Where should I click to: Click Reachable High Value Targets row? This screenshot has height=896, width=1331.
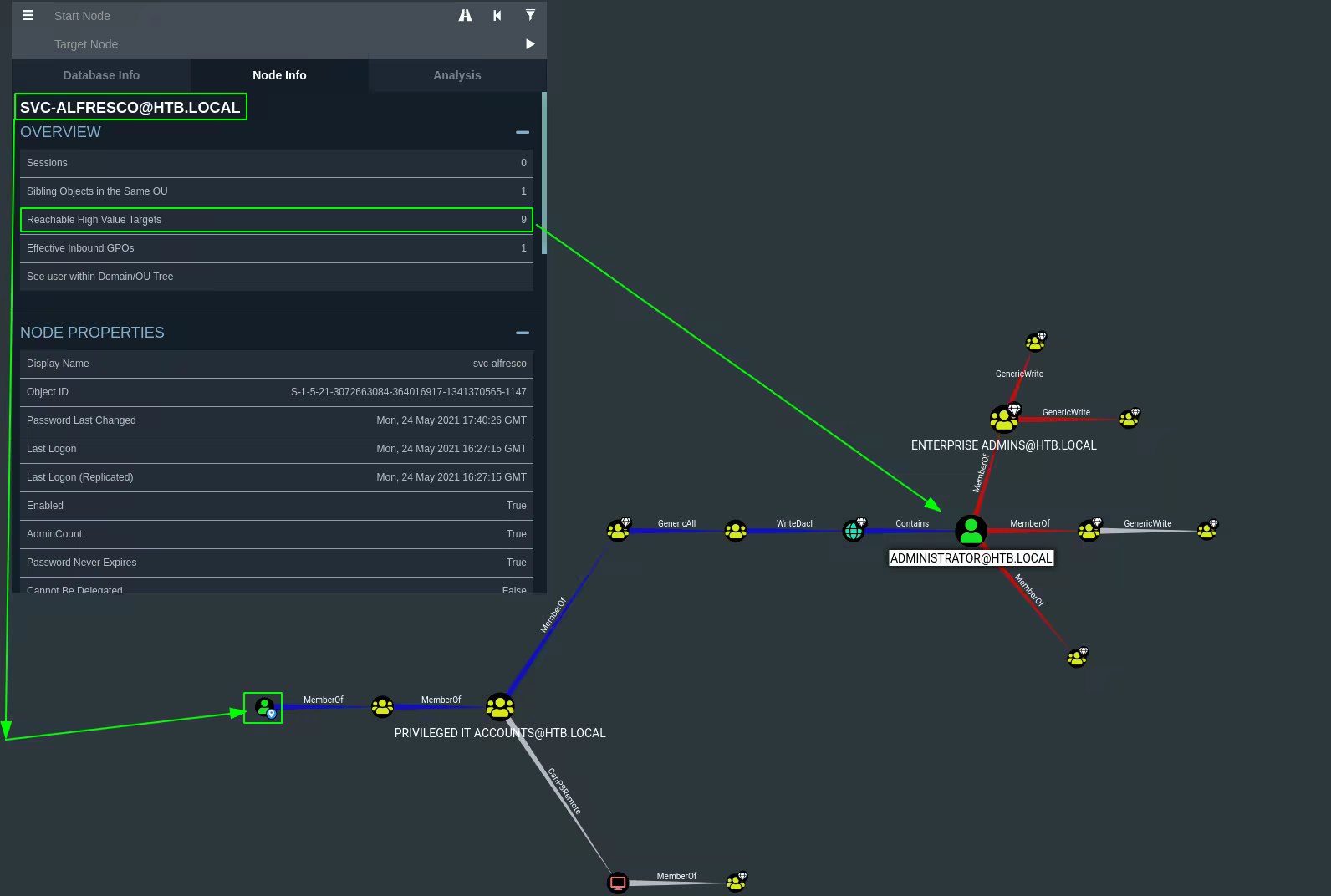(x=276, y=220)
